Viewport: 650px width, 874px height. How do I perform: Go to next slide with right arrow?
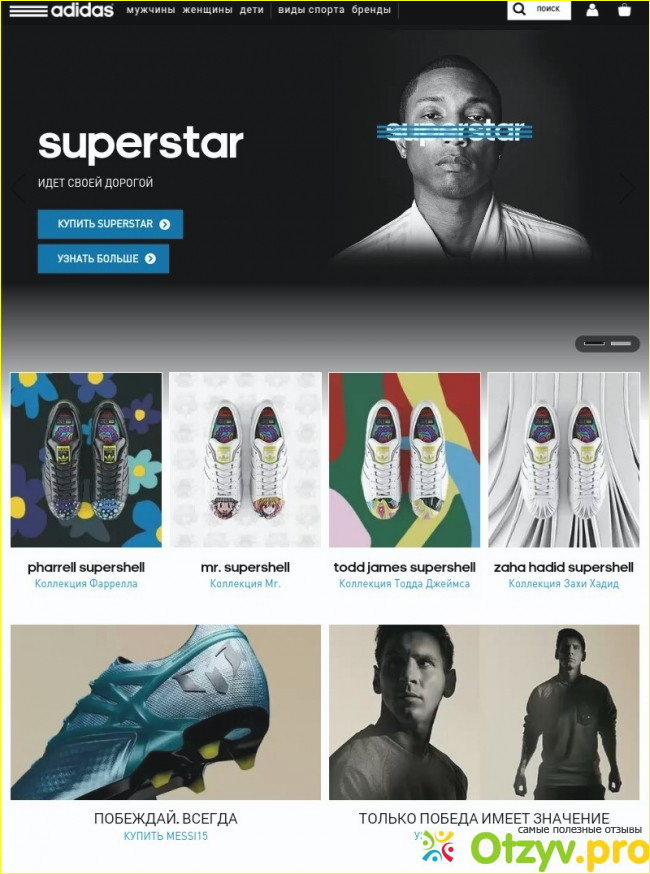coord(628,188)
